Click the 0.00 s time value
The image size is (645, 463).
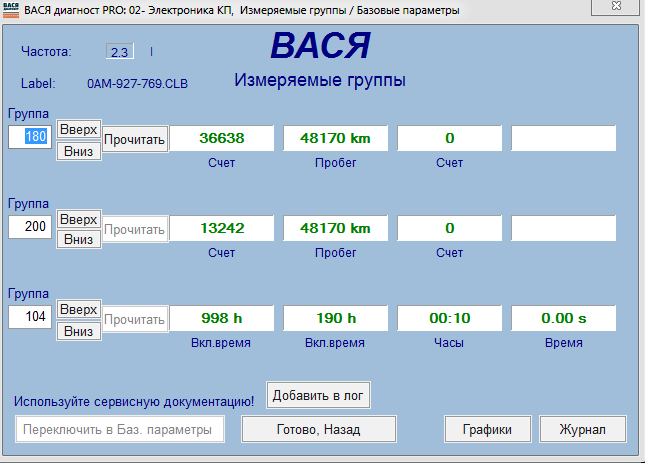pyautogui.click(x=564, y=318)
